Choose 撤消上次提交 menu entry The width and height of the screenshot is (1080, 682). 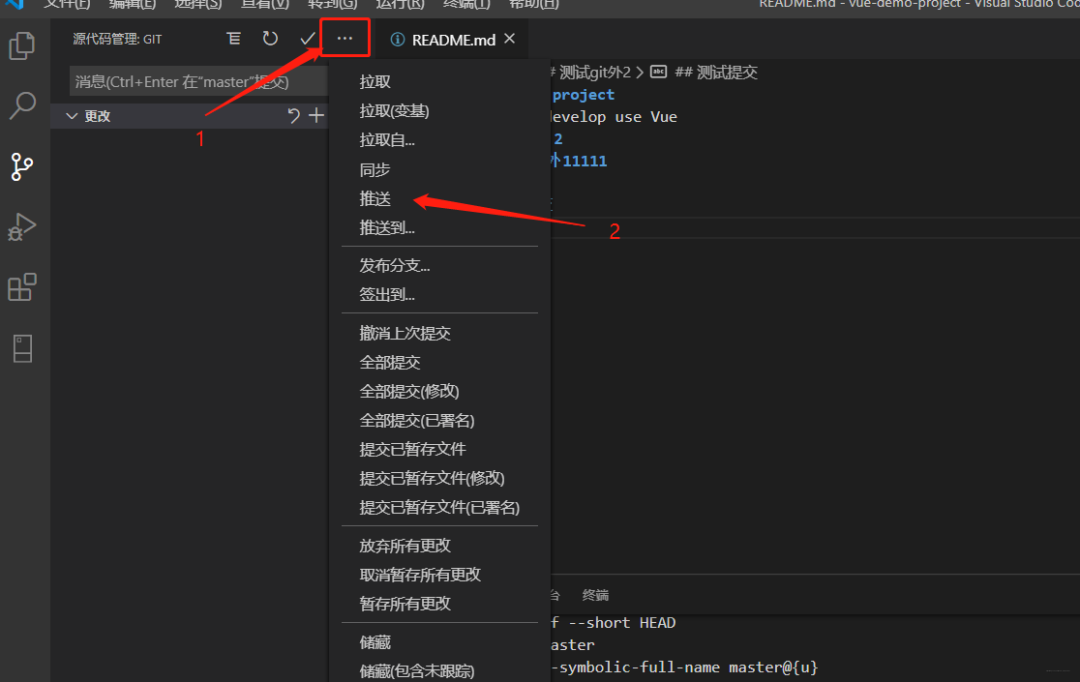click(x=405, y=333)
